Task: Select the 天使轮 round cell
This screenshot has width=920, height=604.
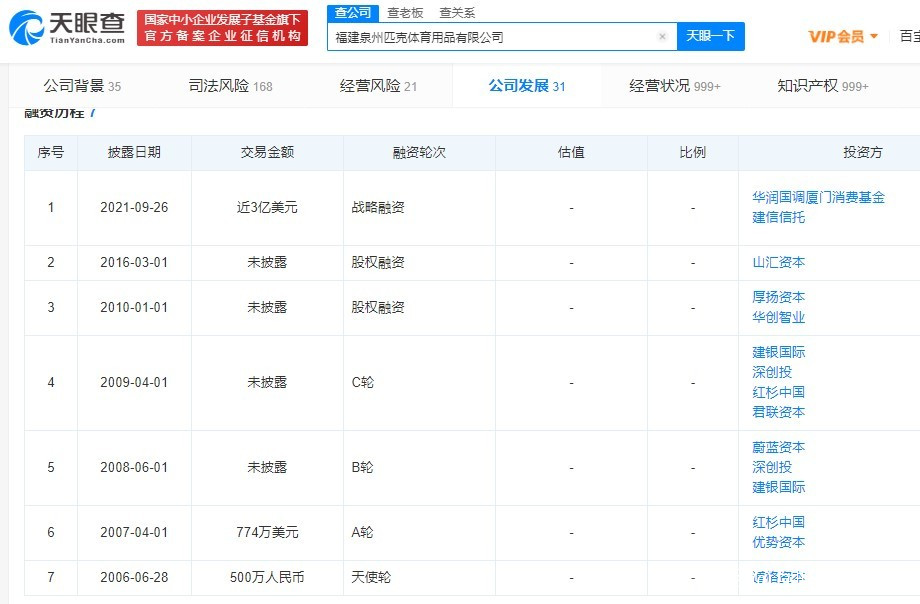Action: (x=371, y=577)
